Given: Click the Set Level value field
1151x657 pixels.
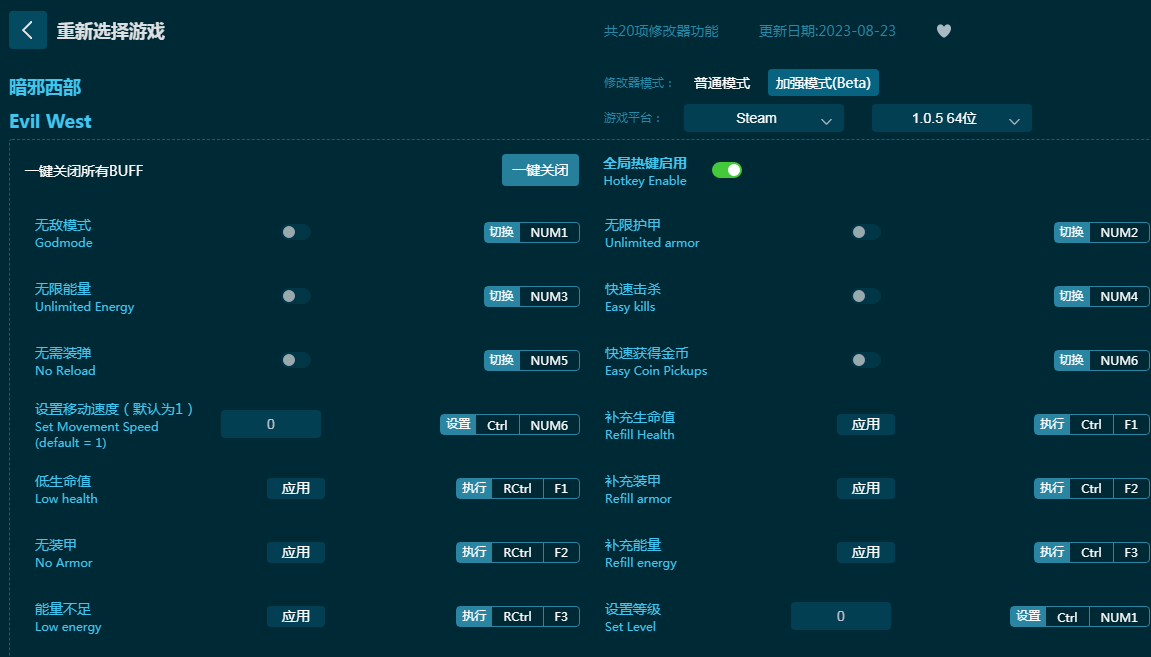Looking at the screenshot, I should 840,617.
